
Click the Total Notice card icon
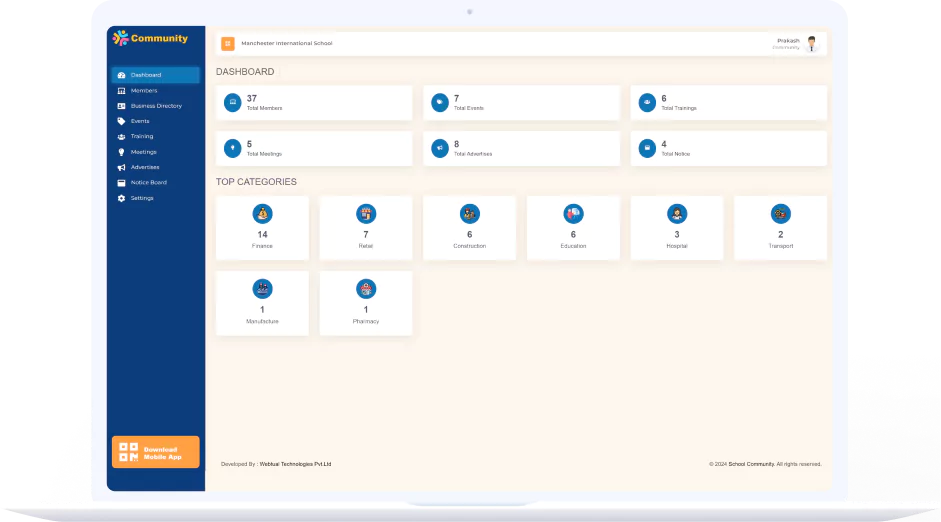coord(647,148)
